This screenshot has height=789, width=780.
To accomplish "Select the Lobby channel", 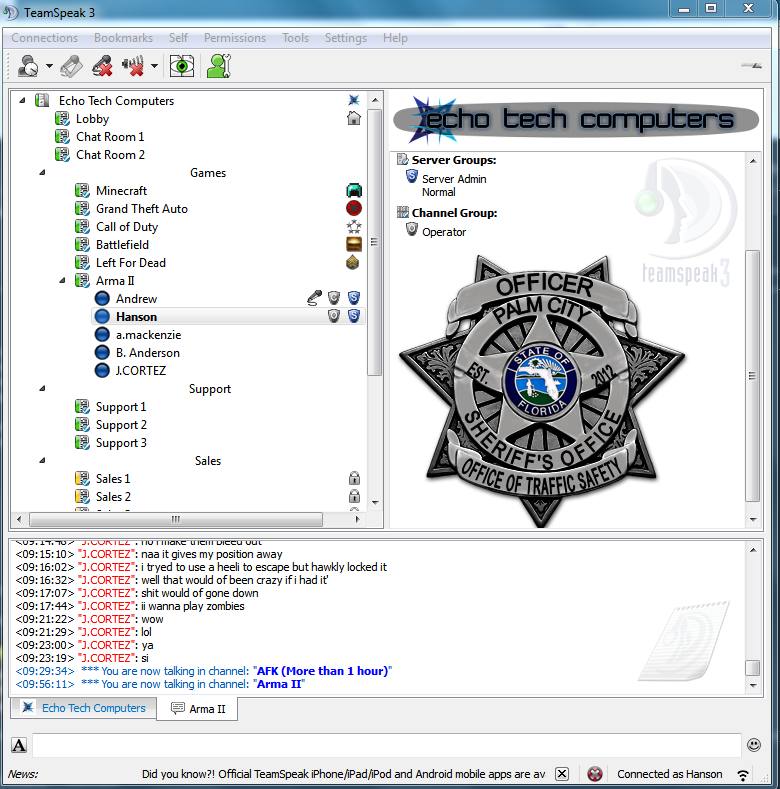I will (x=92, y=119).
